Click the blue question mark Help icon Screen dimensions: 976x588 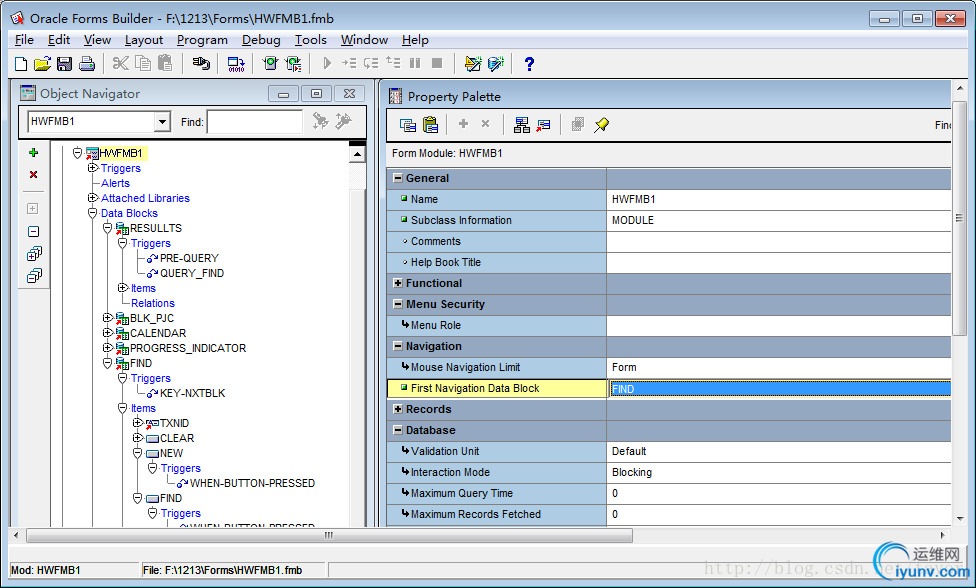(x=529, y=63)
